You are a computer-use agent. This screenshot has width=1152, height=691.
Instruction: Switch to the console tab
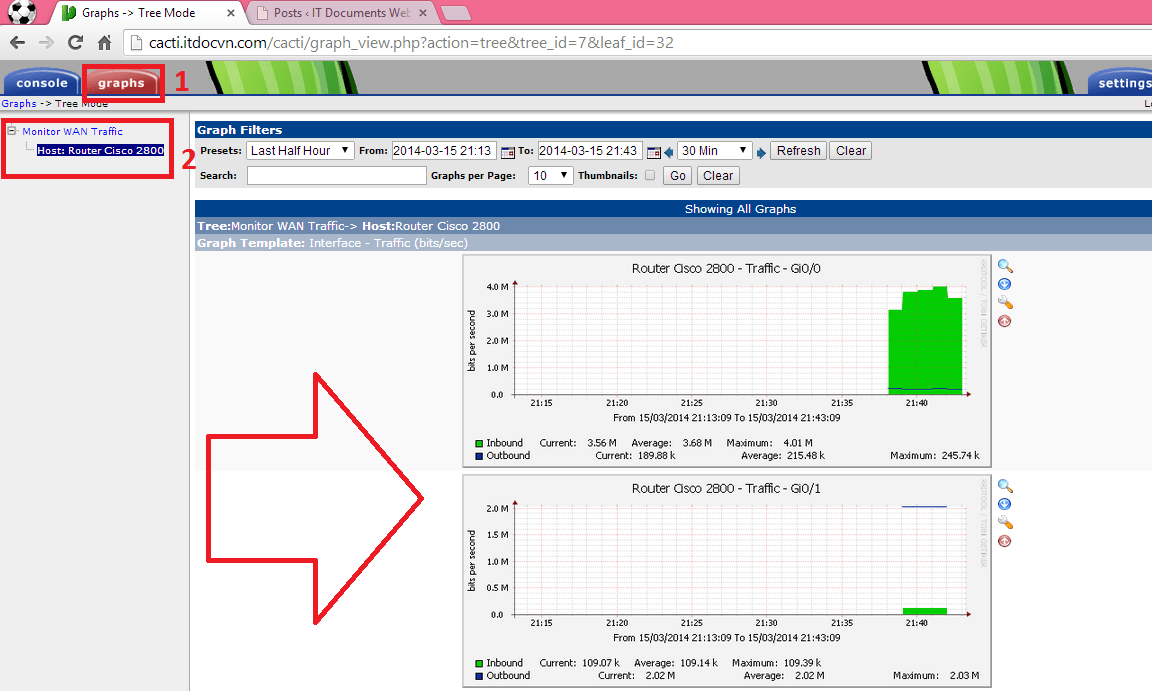(x=42, y=83)
